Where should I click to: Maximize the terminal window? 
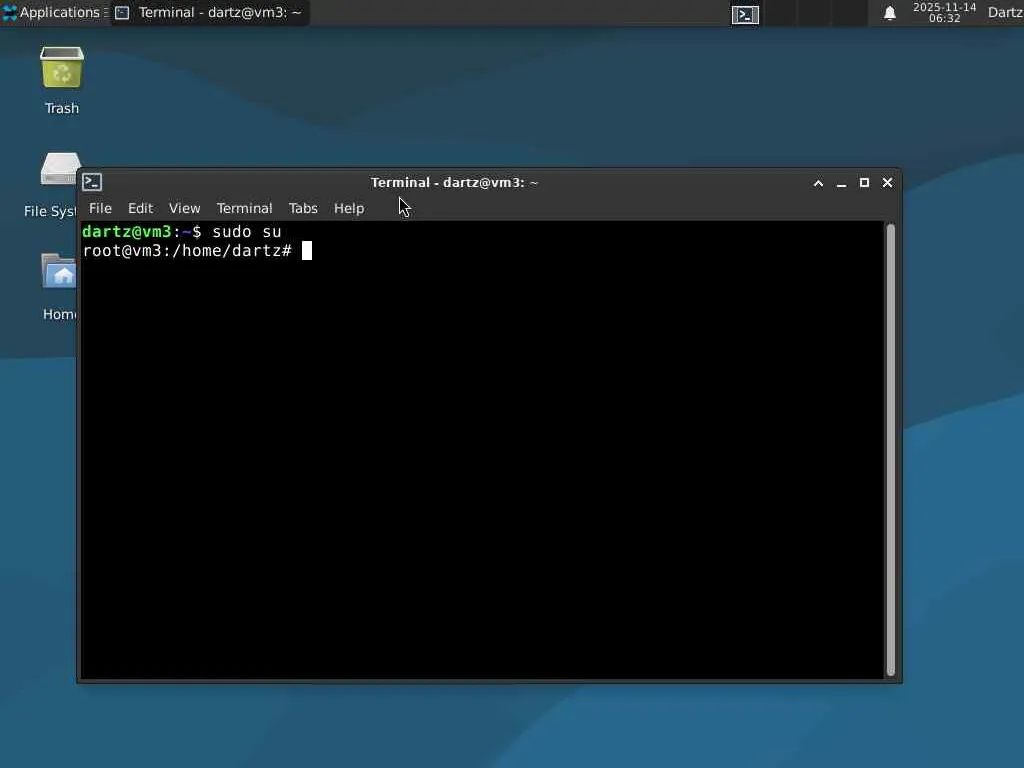[864, 183]
